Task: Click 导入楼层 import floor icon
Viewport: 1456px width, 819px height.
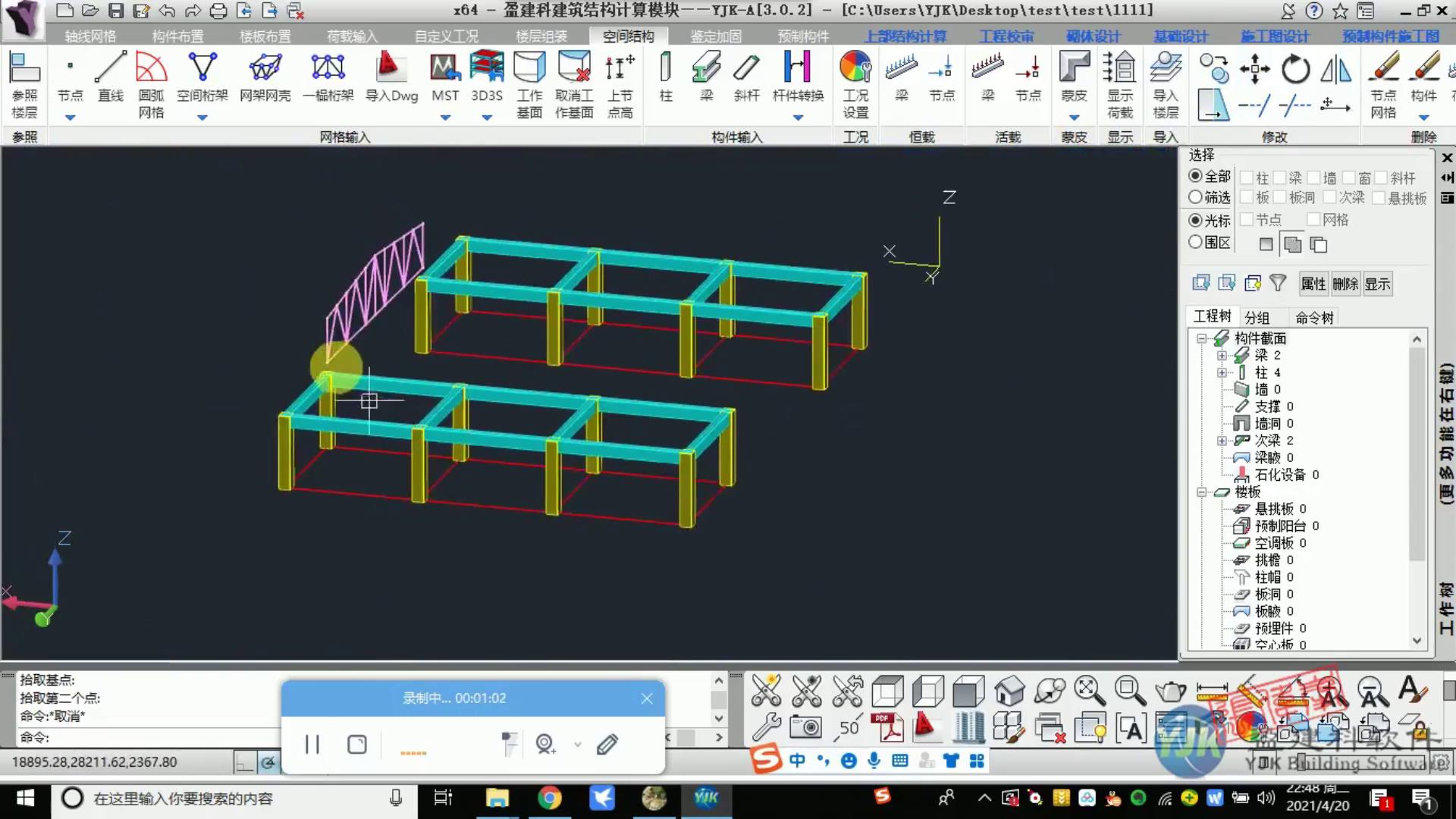Action: point(1166,84)
